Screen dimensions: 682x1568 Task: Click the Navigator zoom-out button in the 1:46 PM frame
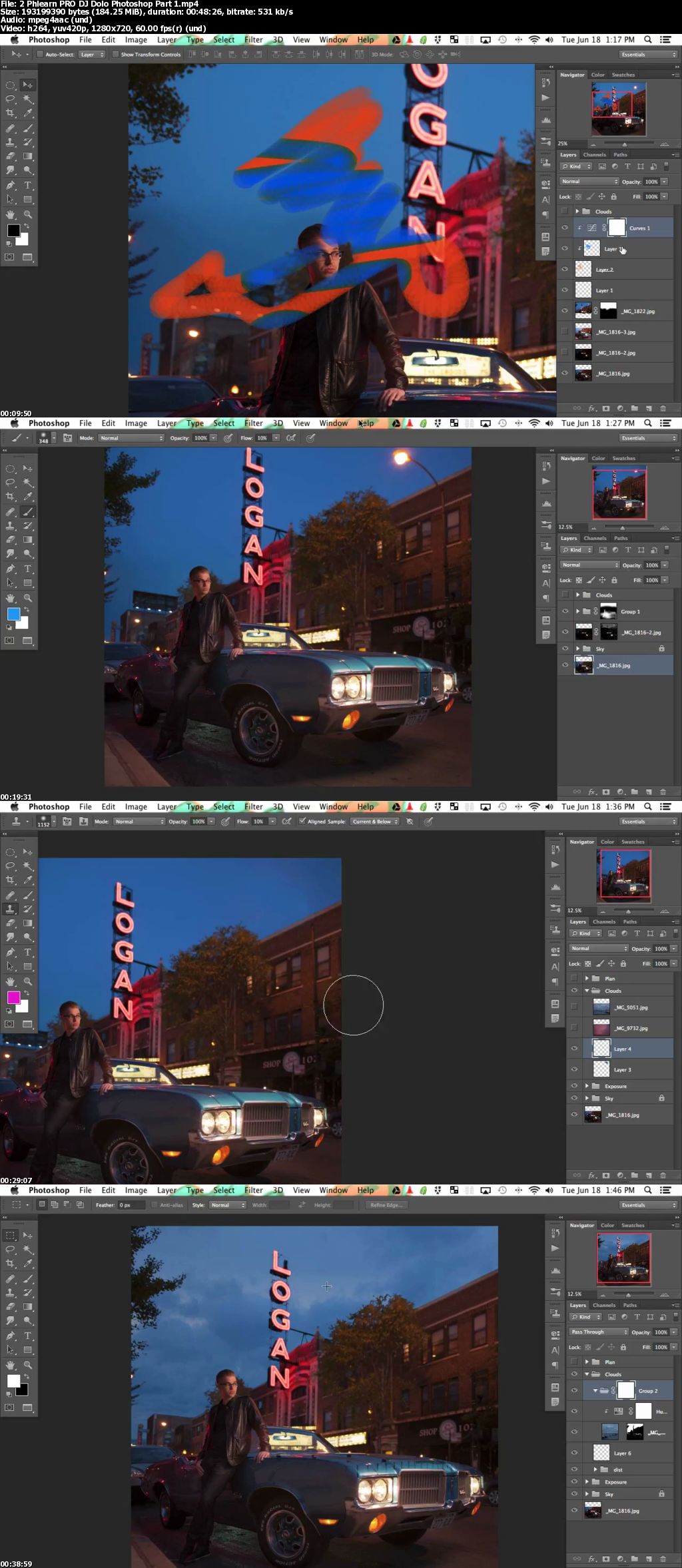[602, 1294]
